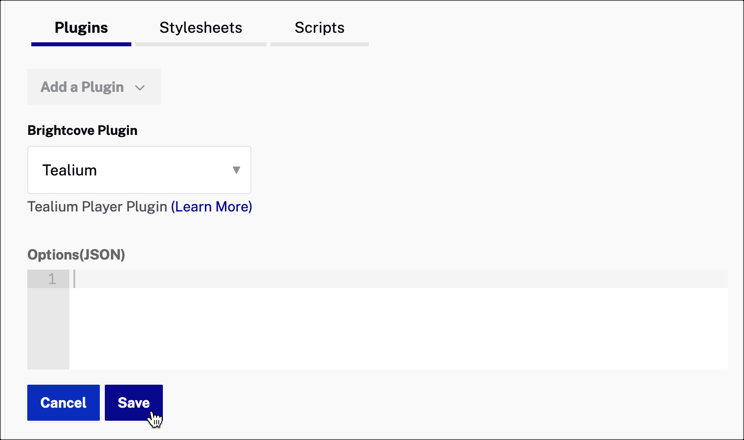Select line number 1 in the editor gutter
Viewport: 744px width, 440px height.
[52, 279]
